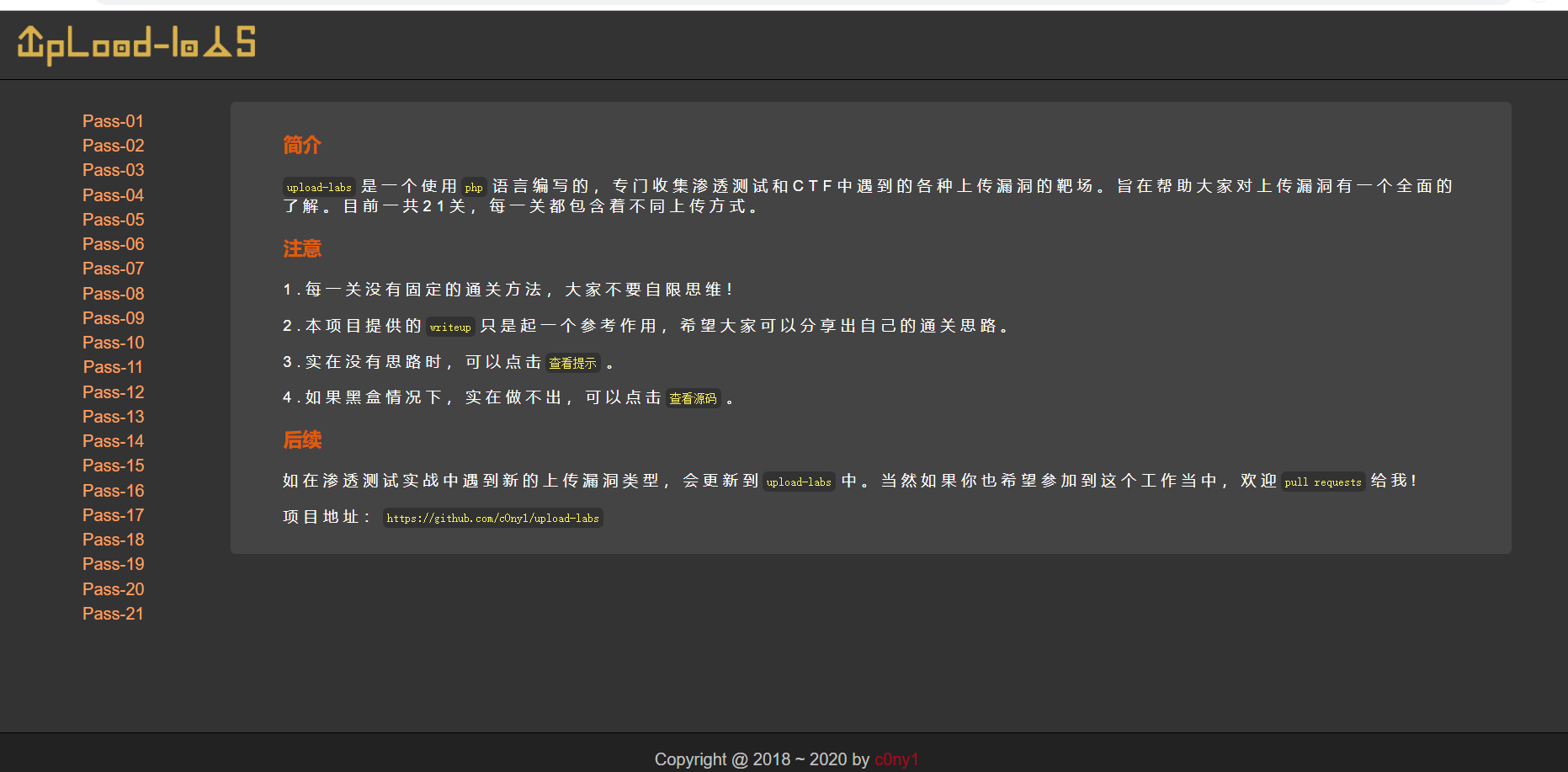
Task: Open Pass-06 level
Action: click(x=113, y=244)
